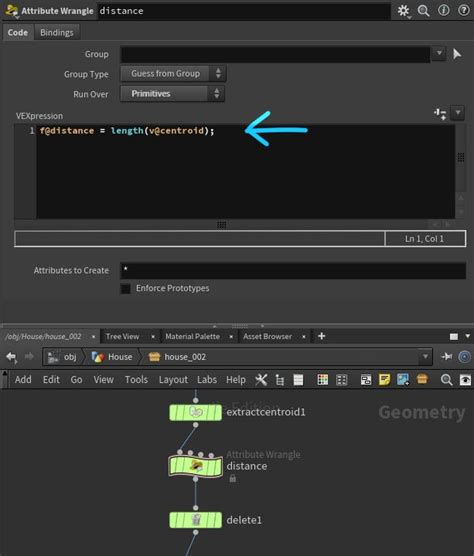Click the pane link target circle icon
Screen dimensions: 474x556
(x=464, y=356)
